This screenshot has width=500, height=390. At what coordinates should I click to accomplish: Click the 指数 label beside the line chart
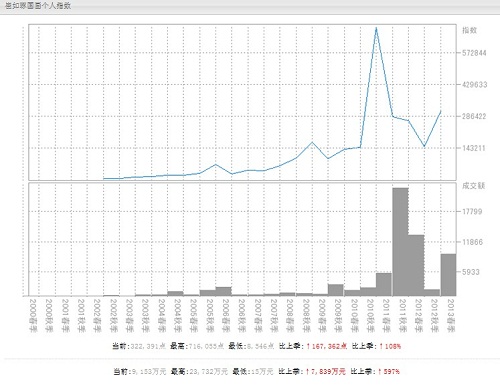(x=469, y=30)
